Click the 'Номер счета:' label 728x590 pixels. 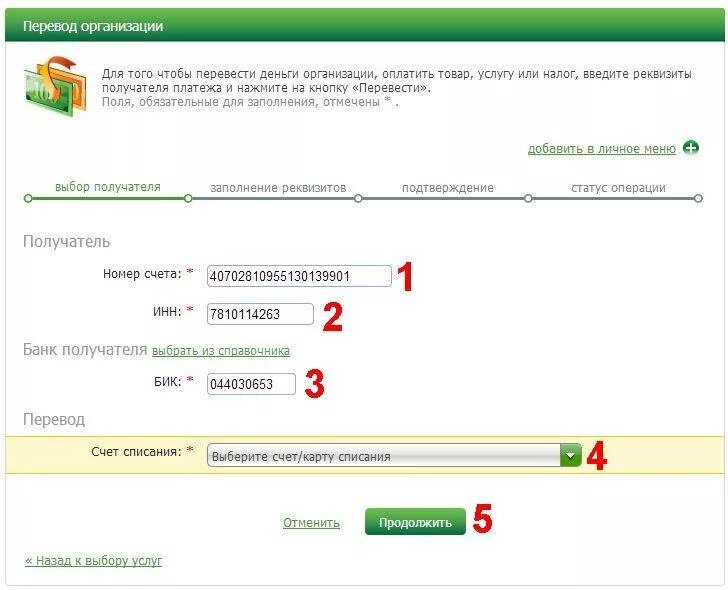(142, 274)
